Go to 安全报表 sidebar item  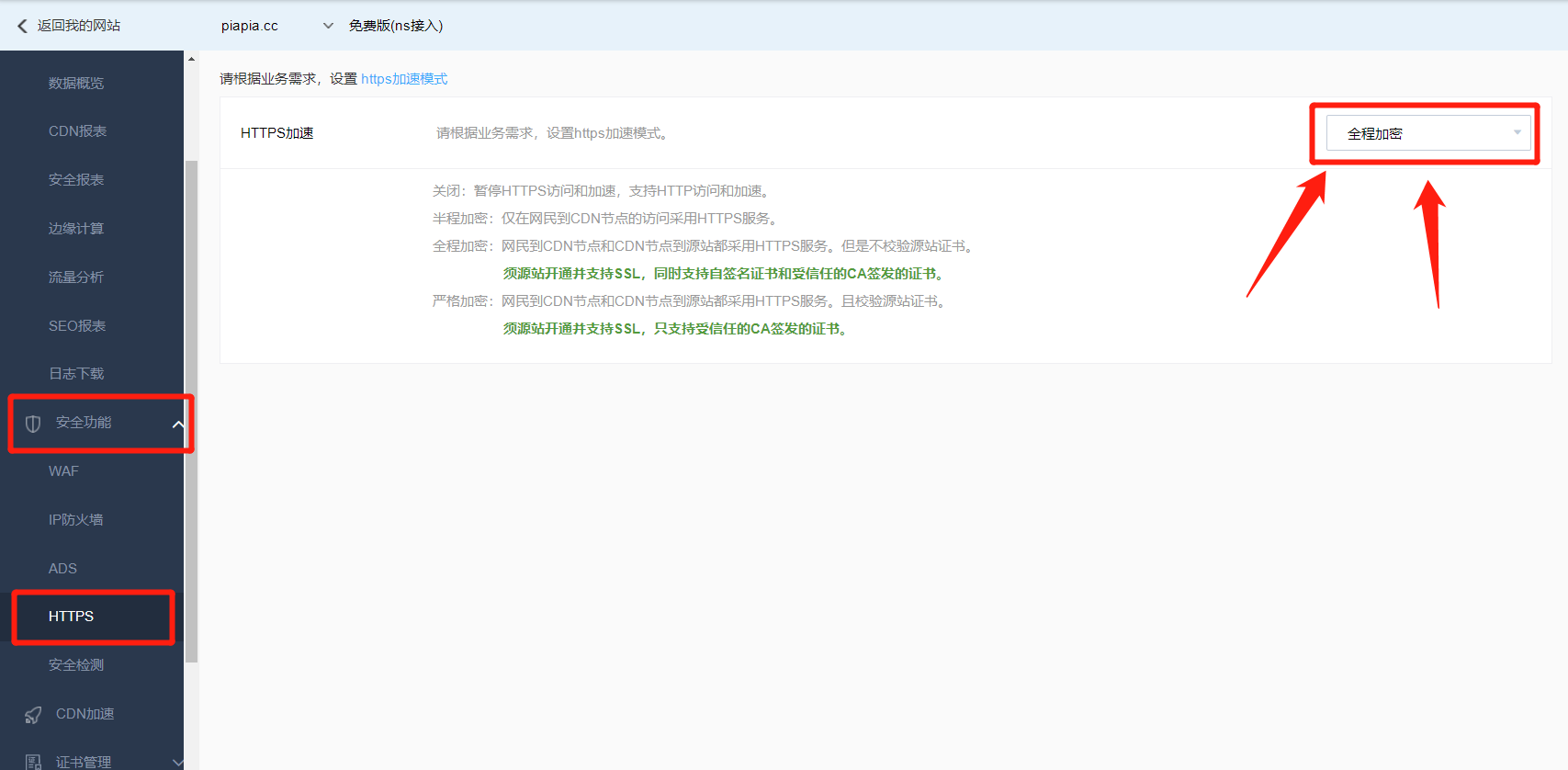pyautogui.click(x=76, y=180)
